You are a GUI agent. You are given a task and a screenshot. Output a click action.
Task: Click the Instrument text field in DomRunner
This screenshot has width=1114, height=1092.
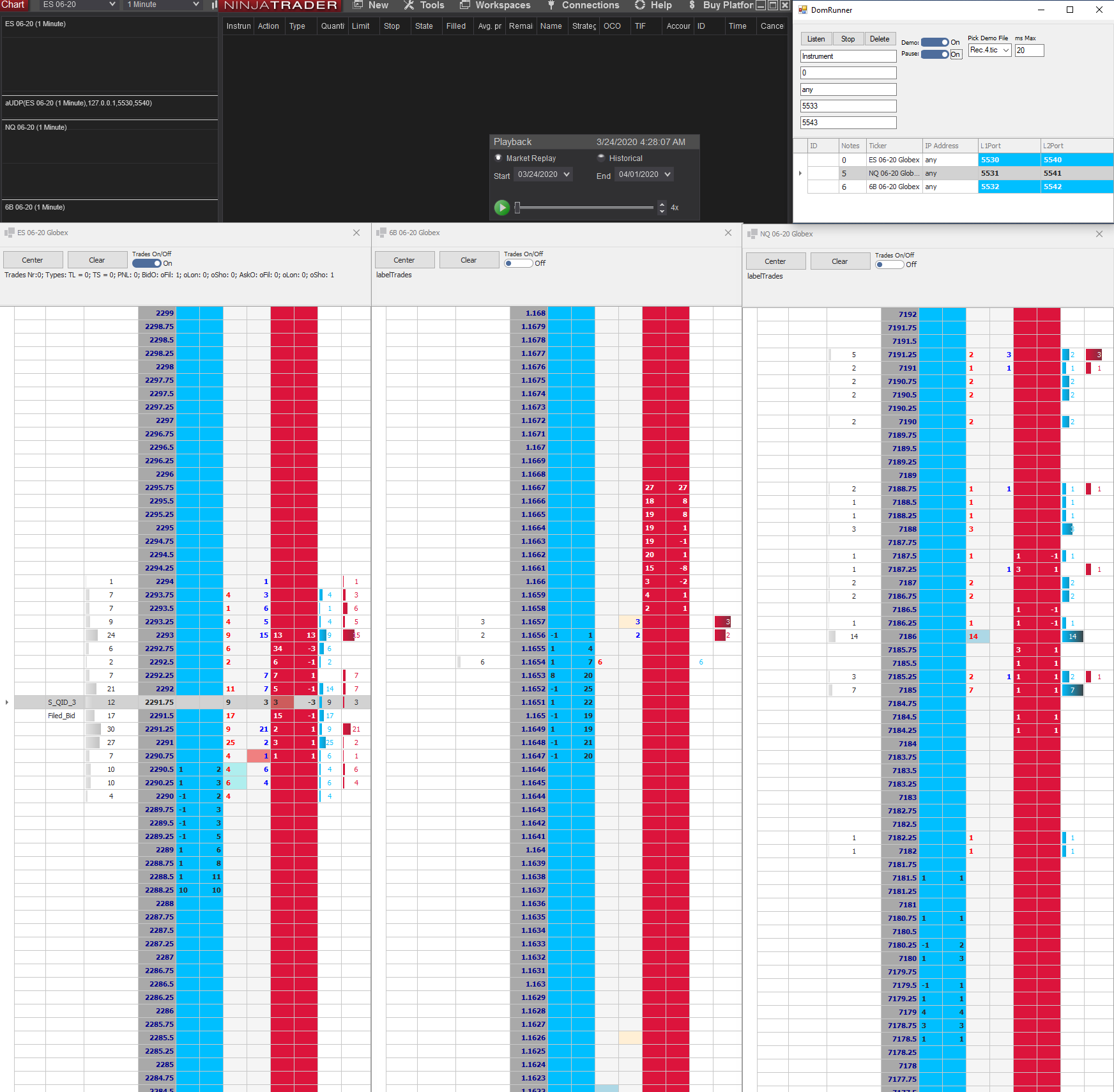(848, 56)
